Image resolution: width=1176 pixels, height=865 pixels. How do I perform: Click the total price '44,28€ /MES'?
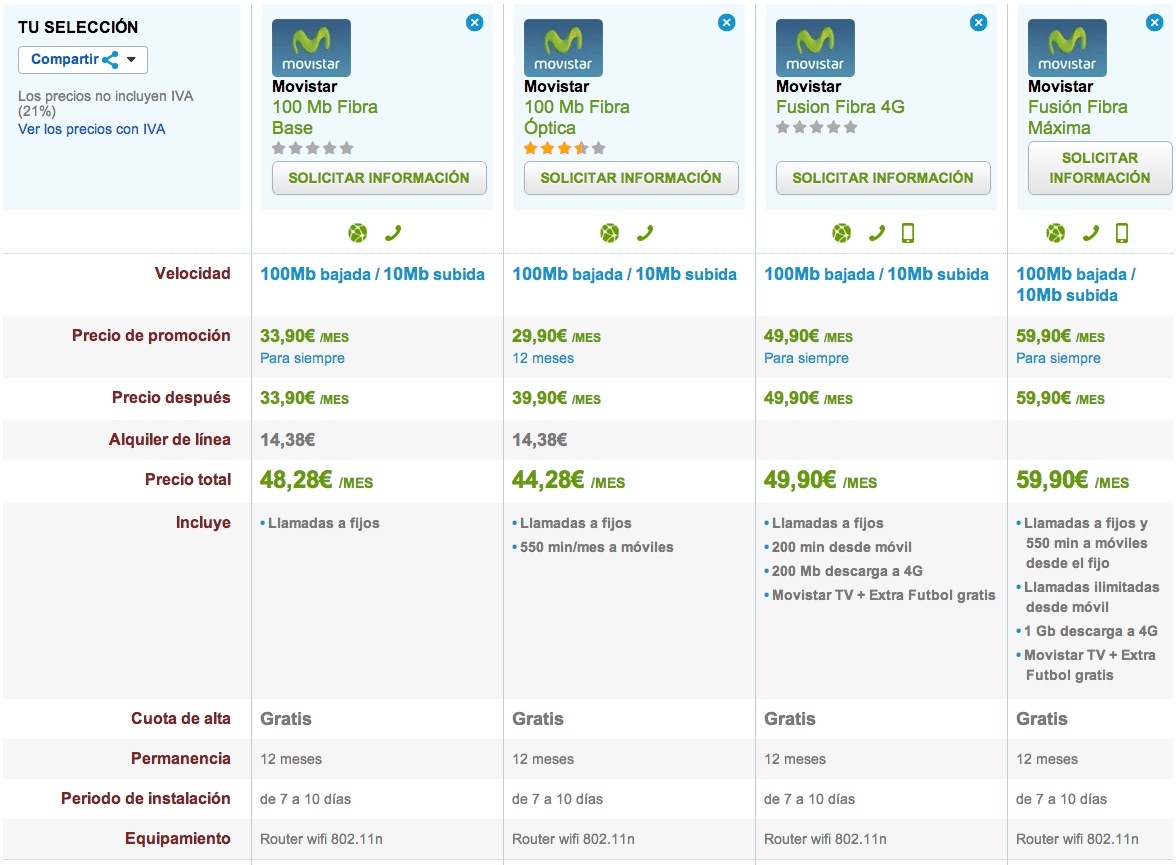coord(568,480)
